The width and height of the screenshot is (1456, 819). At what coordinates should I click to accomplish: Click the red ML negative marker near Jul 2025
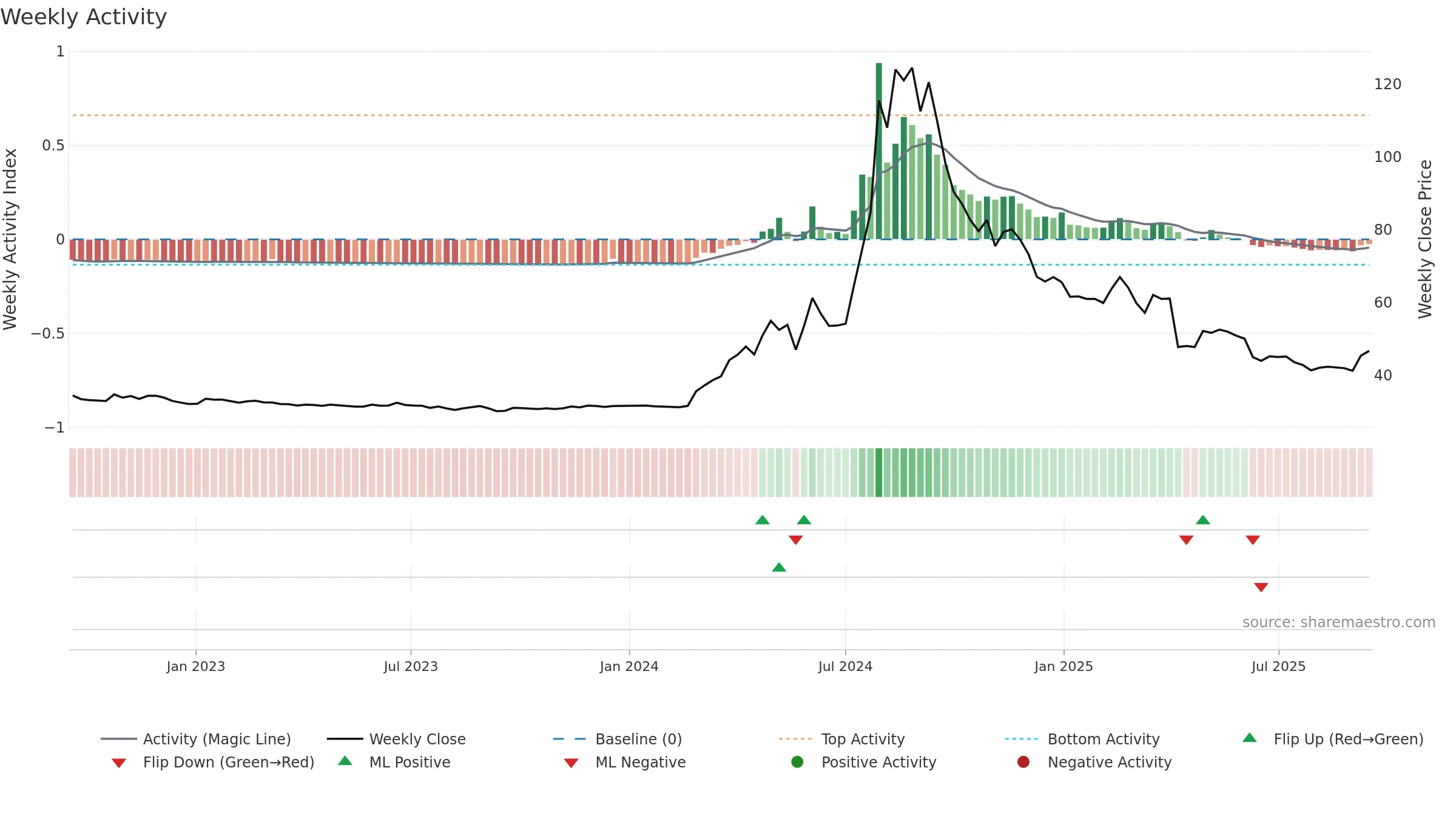1261,587
